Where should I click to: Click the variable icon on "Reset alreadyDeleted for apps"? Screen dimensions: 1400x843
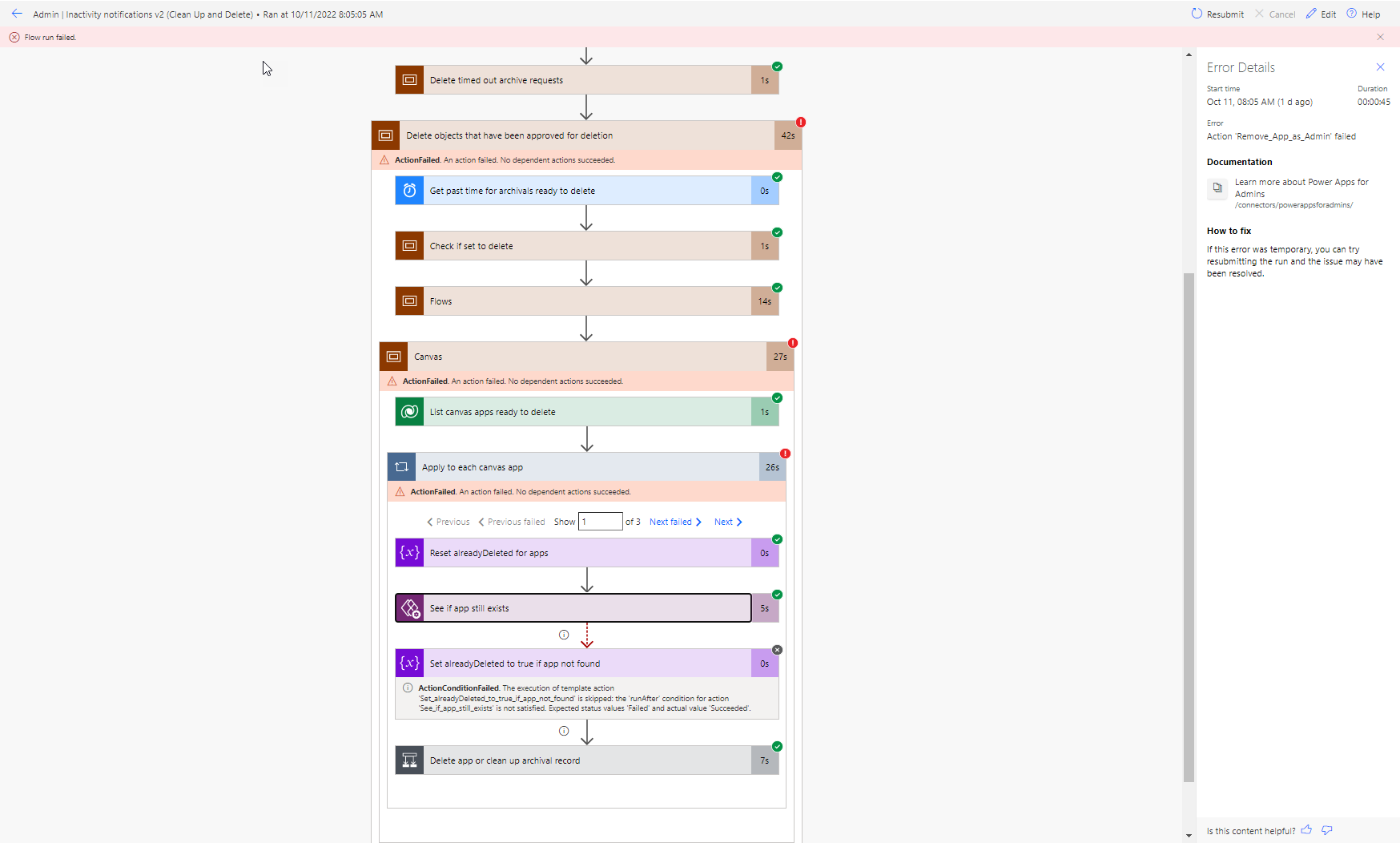coord(409,552)
